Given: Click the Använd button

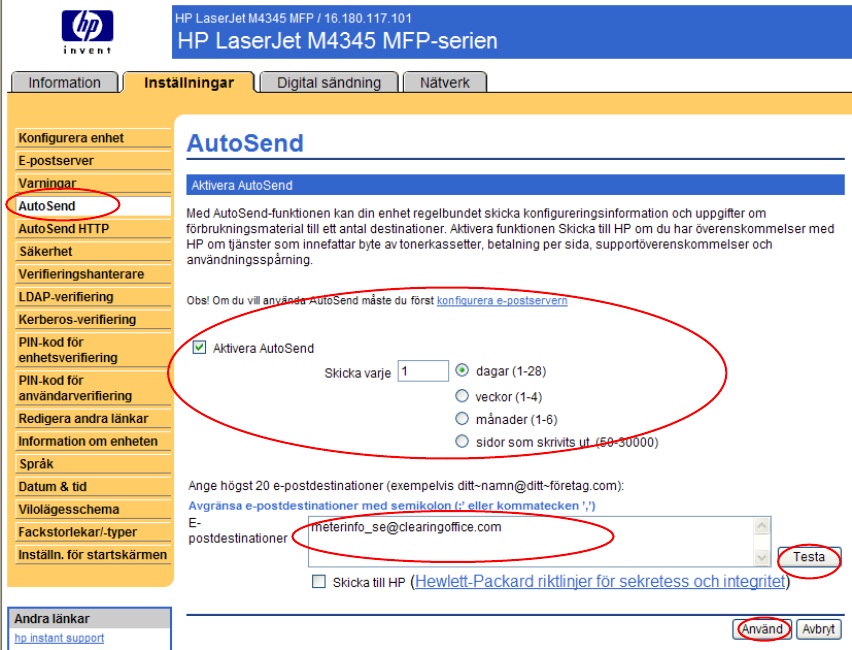Looking at the screenshot, I should 762,629.
